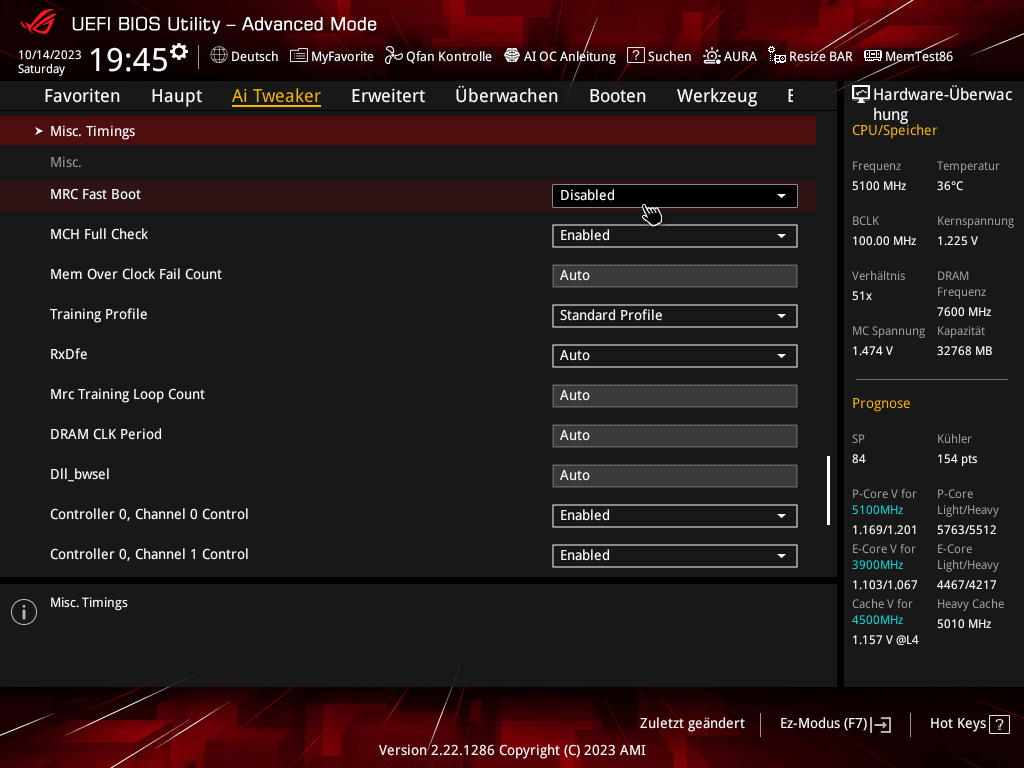Click the CPU/Speicher heading
The image size is (1024, 768).
tap(894, 131)
